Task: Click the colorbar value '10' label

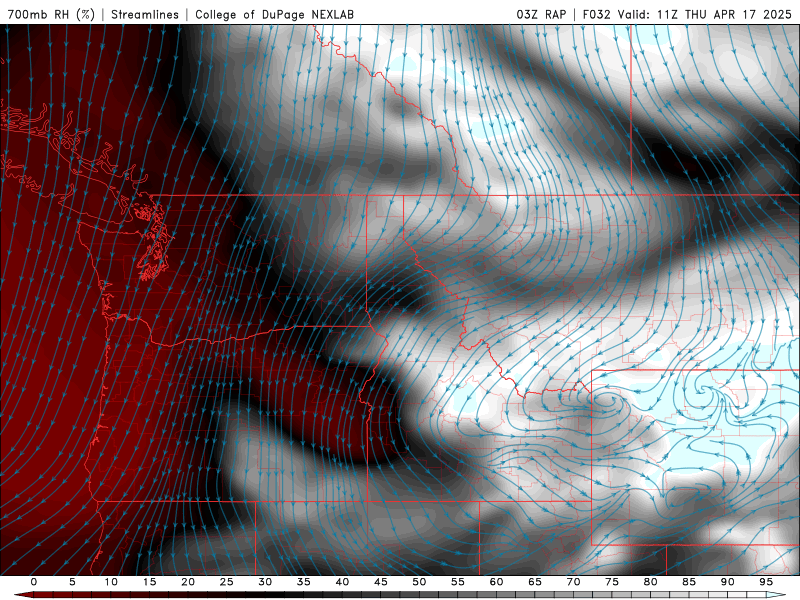Action: [x=111, y=582]
